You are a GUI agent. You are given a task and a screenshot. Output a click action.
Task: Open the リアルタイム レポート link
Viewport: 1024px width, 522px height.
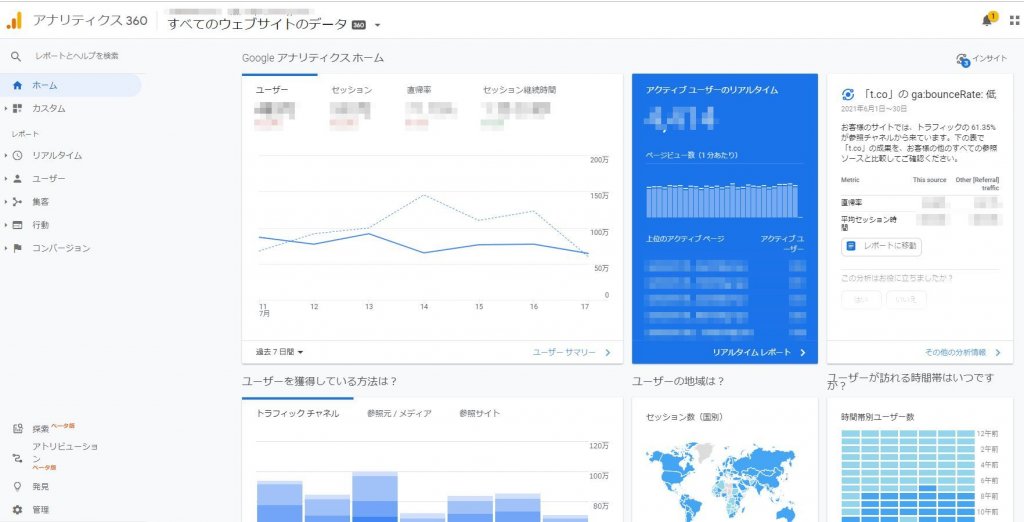click(x=759, y=352)
